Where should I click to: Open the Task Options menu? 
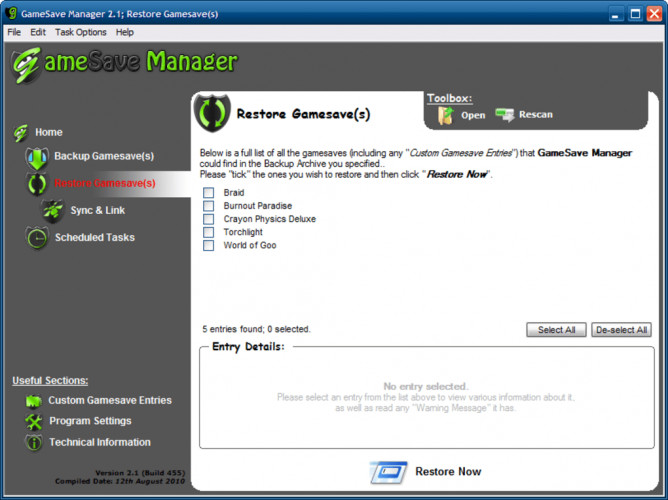coord(81,32)
